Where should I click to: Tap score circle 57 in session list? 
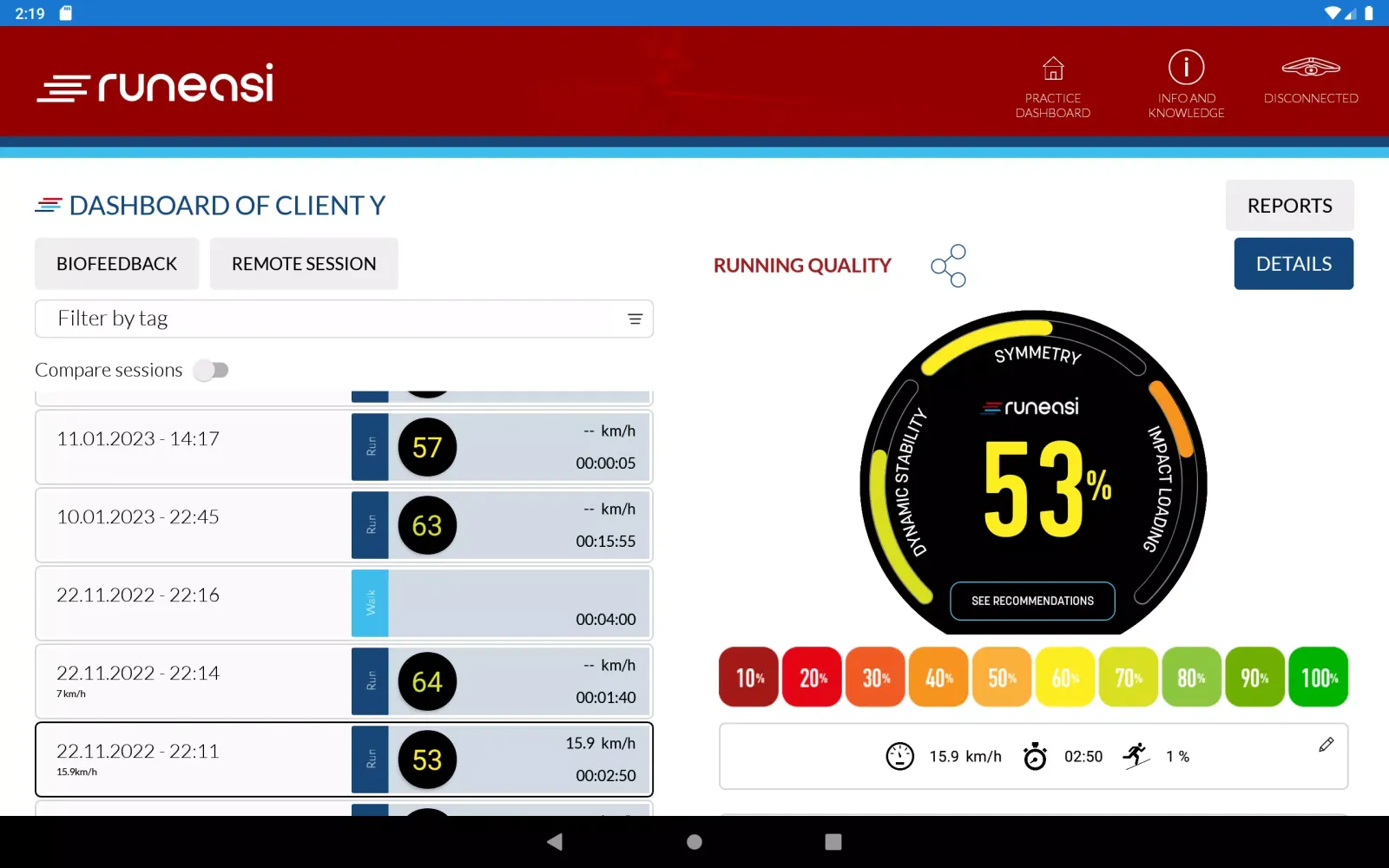427,447
